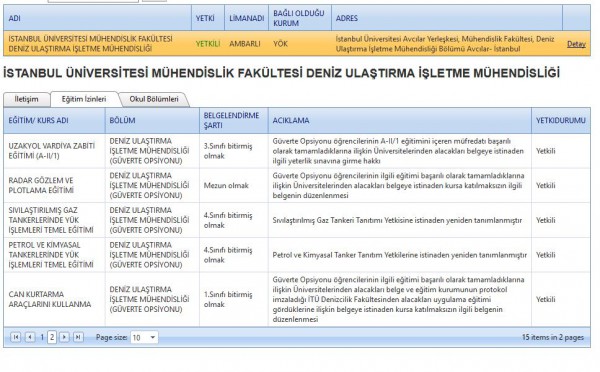Click the green YETKİLİ status in top row
600x372 pixels.
208,44
